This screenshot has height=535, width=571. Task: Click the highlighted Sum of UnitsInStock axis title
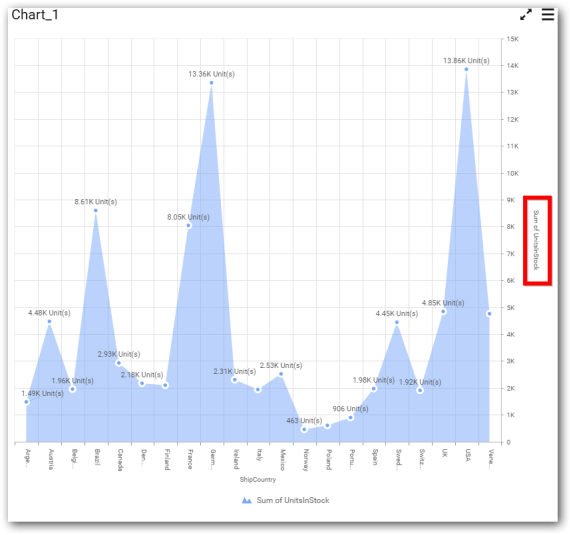click(536, 240)
